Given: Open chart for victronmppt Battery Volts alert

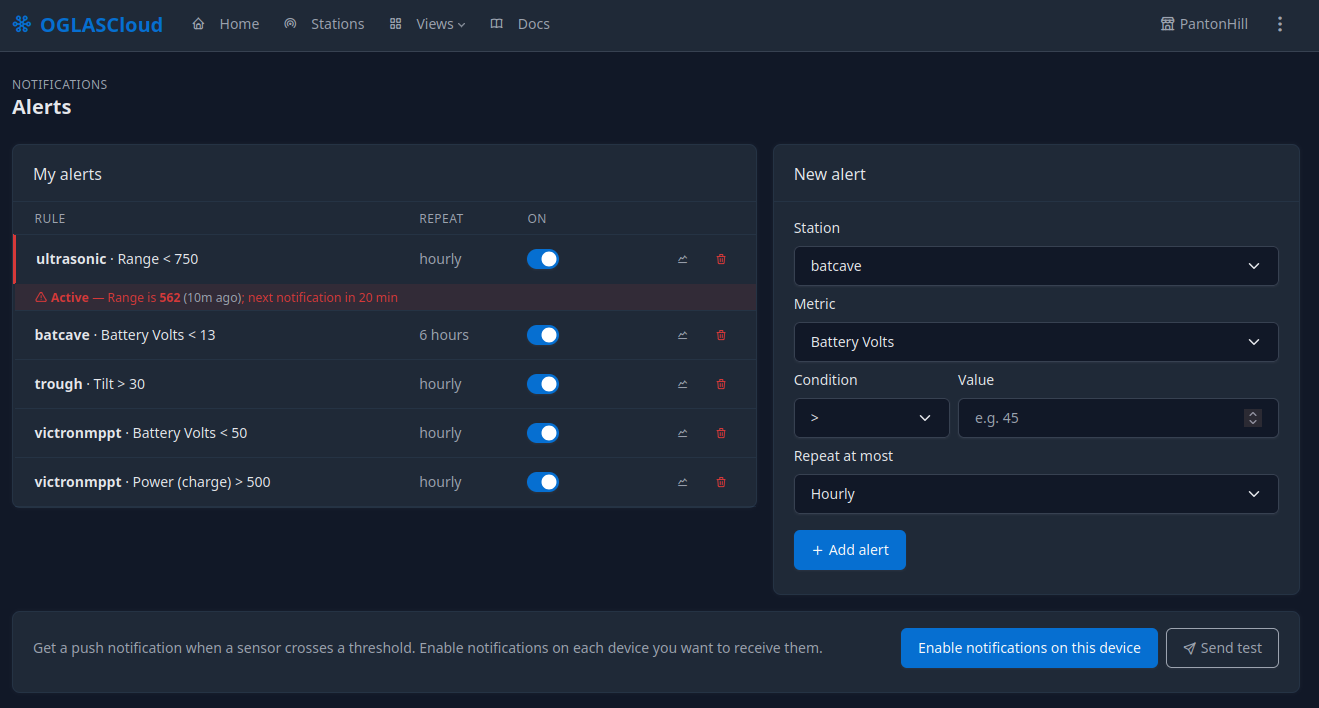Looking at the screenshot, I should click(x=683, y=433).
